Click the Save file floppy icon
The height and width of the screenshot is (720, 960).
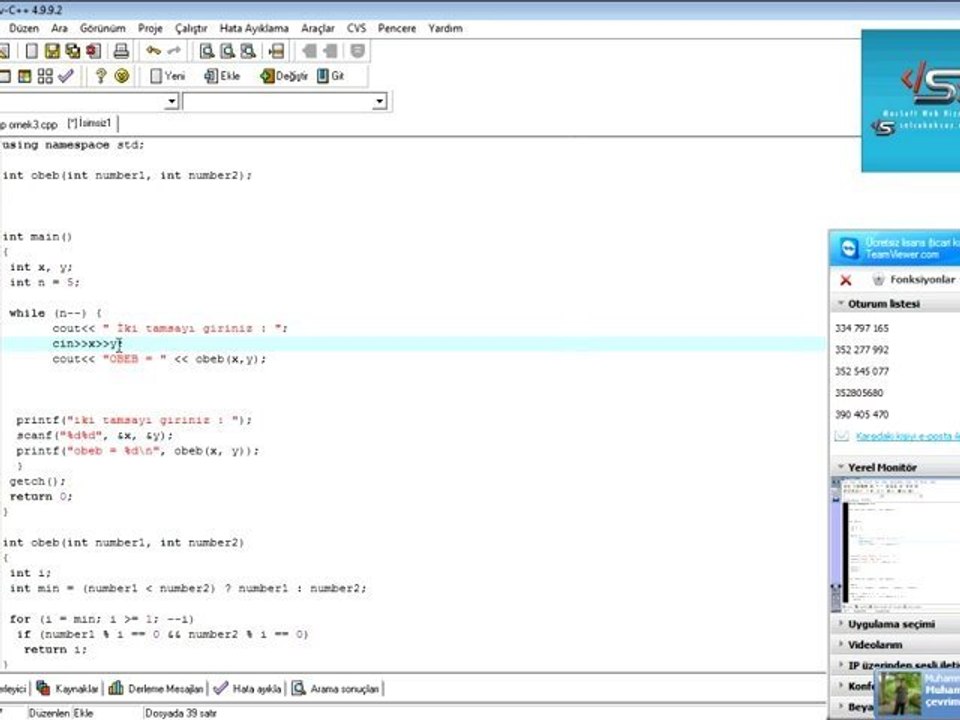click(x=52, y=51)
